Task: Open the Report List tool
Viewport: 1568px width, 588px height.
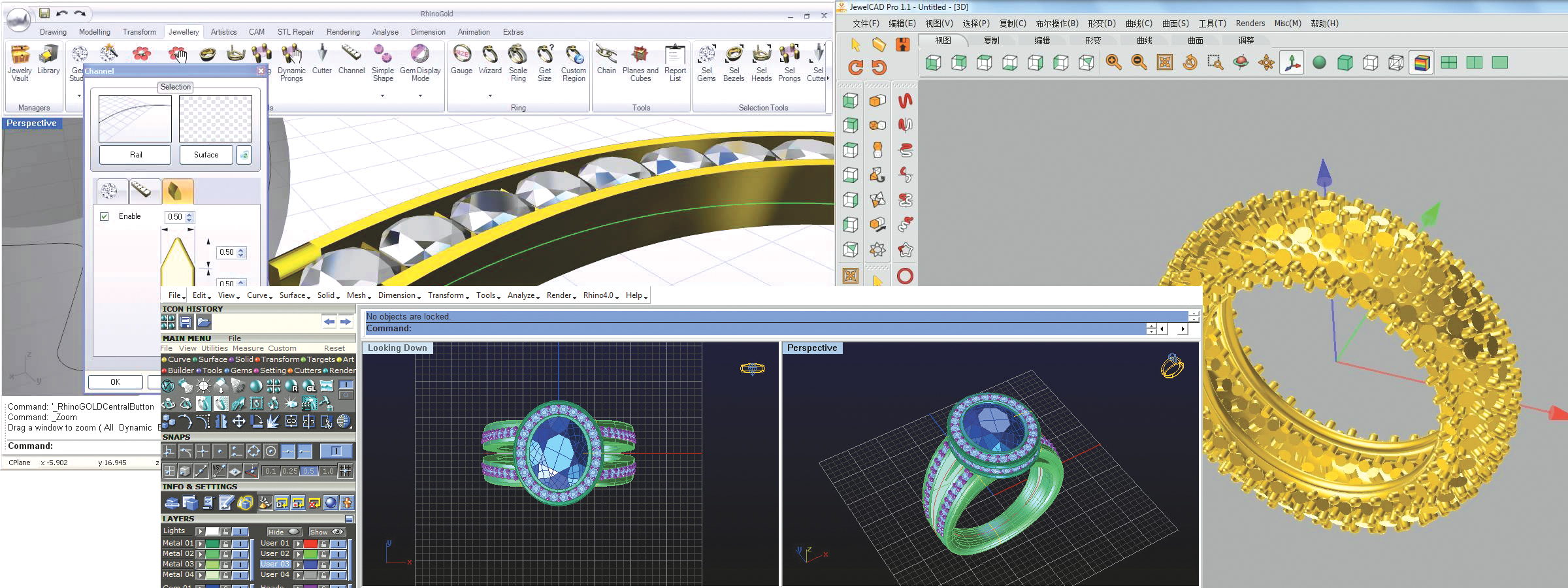Action: [675, 63]
